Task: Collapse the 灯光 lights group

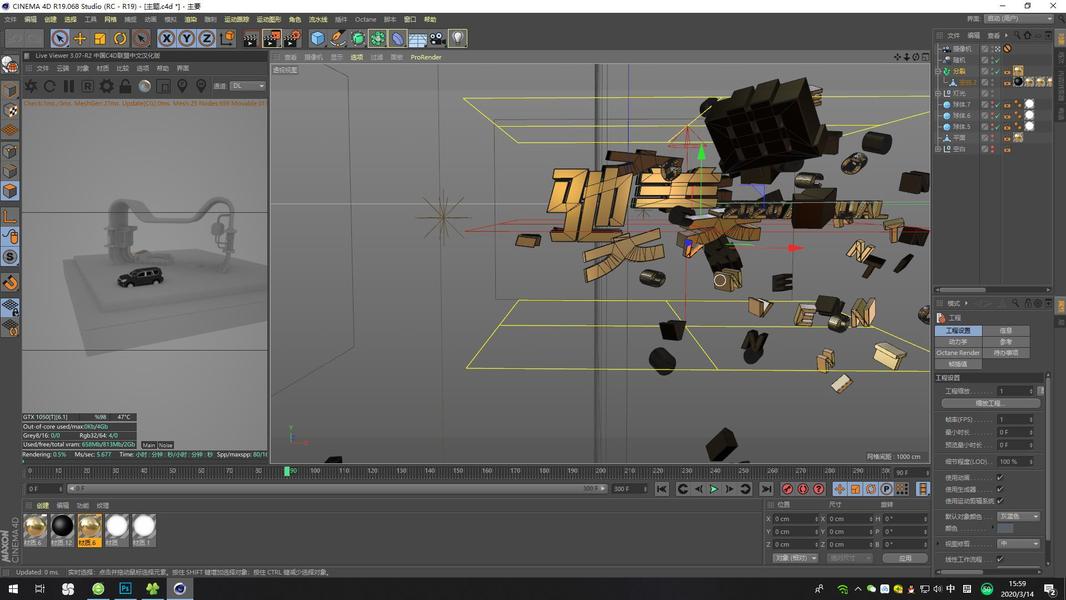Action: 938,93
